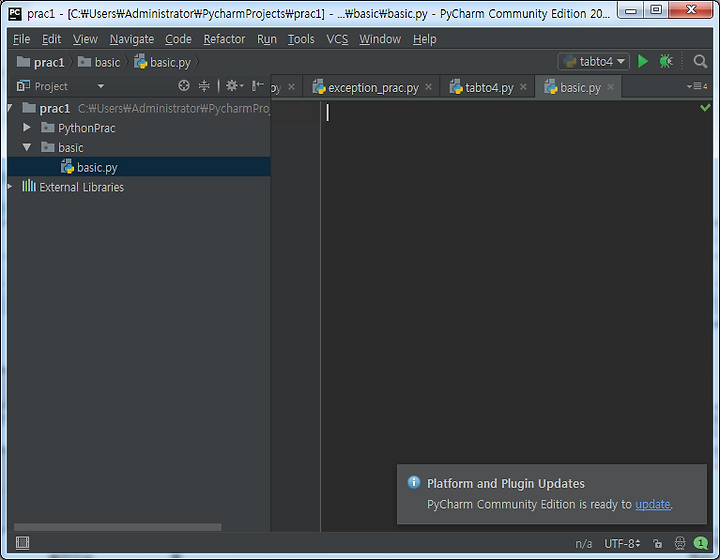Close the exception_prac.py tab

428,87
